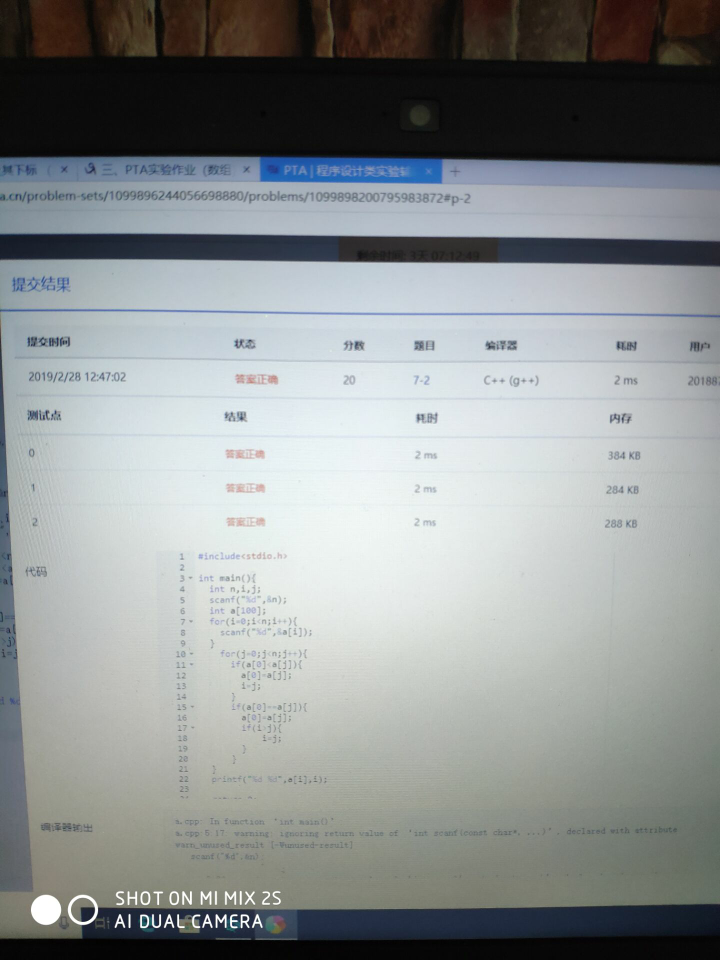This screenshot has width=720, height=960.
Task: Click the 内存 column header
Action: 620,418
